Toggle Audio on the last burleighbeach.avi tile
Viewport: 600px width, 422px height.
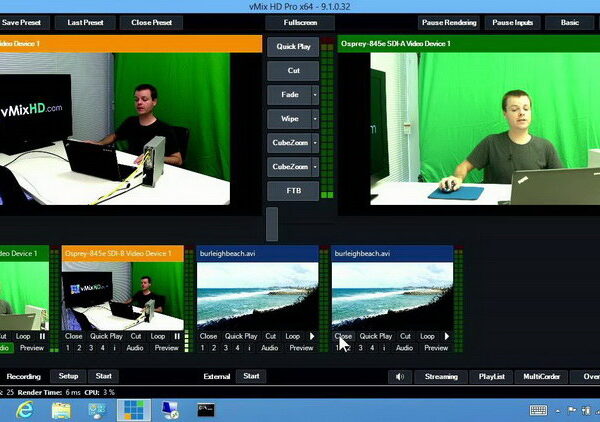tap(404, 348)
